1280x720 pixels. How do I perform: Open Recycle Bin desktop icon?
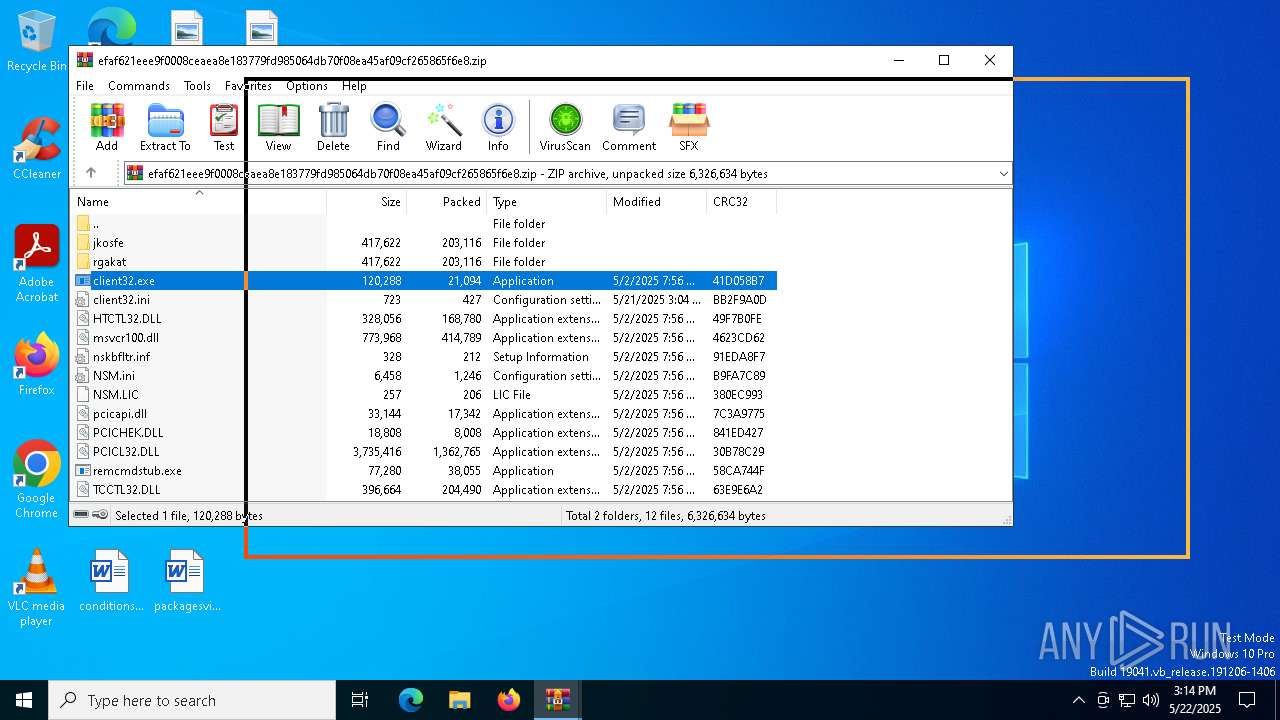click(x=37, y=41)
